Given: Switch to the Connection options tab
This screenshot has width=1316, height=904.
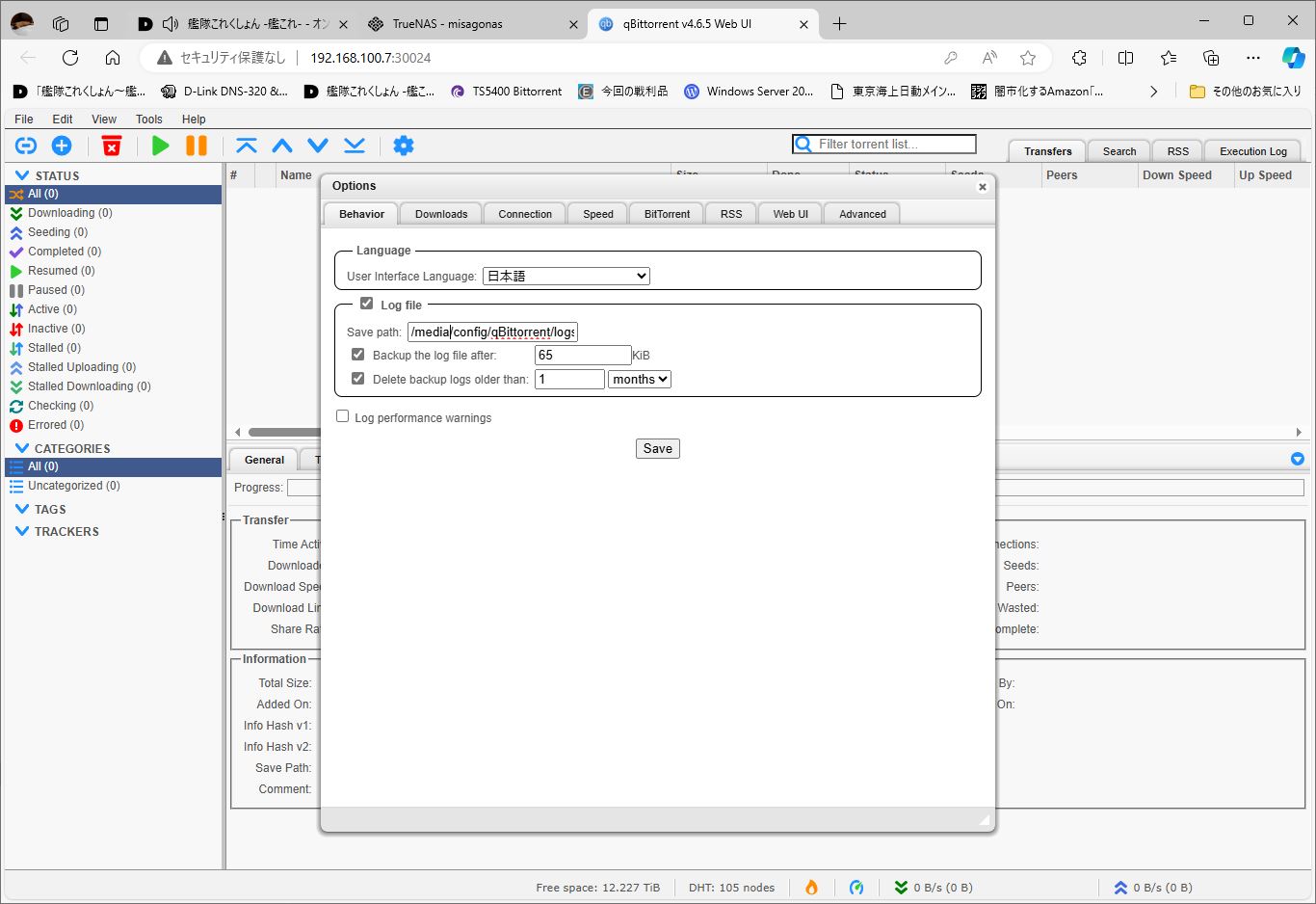Looking at the screenshot, I should point(525,214).
